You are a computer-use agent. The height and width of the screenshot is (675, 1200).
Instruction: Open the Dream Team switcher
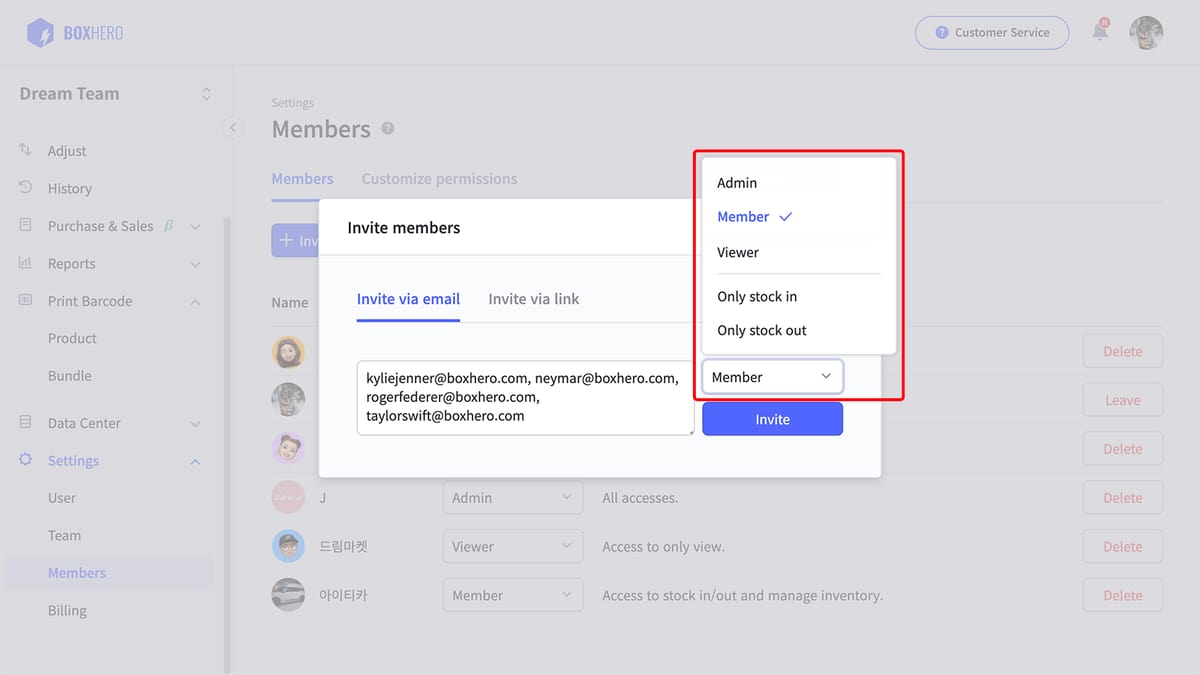click(115, 94)
